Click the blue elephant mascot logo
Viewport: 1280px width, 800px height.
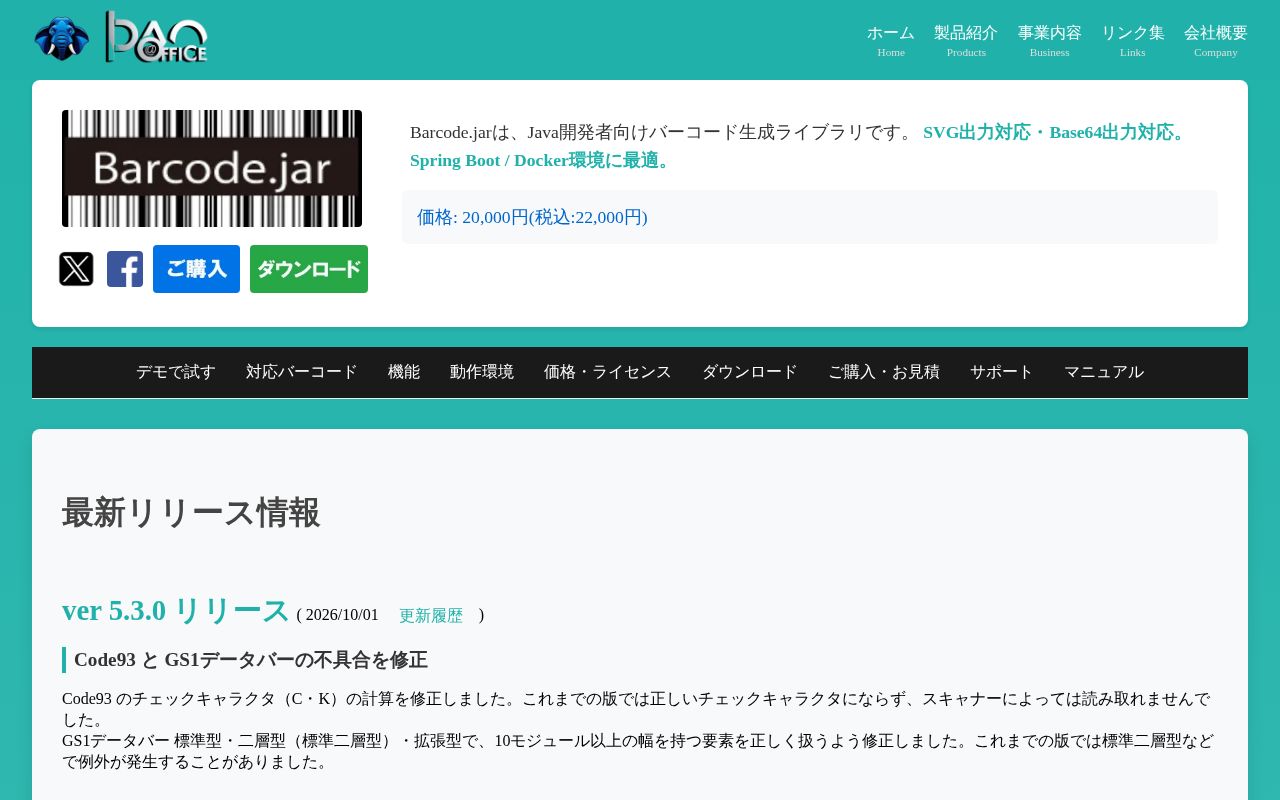pyautogui.click(x=62, y=39)
